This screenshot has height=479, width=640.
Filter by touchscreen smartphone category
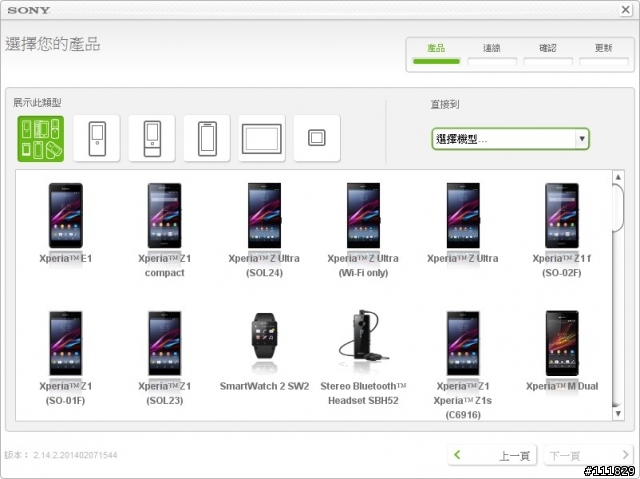[207, 139]
